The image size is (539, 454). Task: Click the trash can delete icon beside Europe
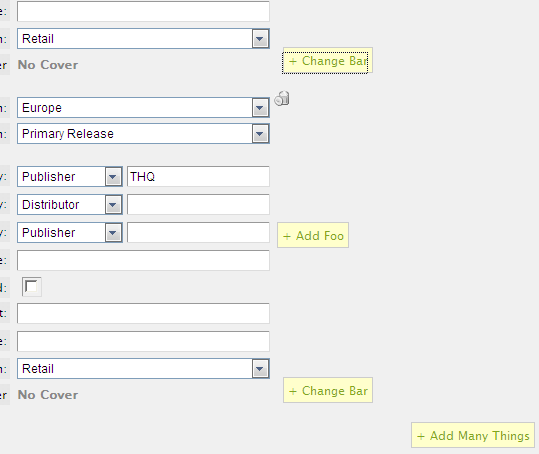click(282, 99)
